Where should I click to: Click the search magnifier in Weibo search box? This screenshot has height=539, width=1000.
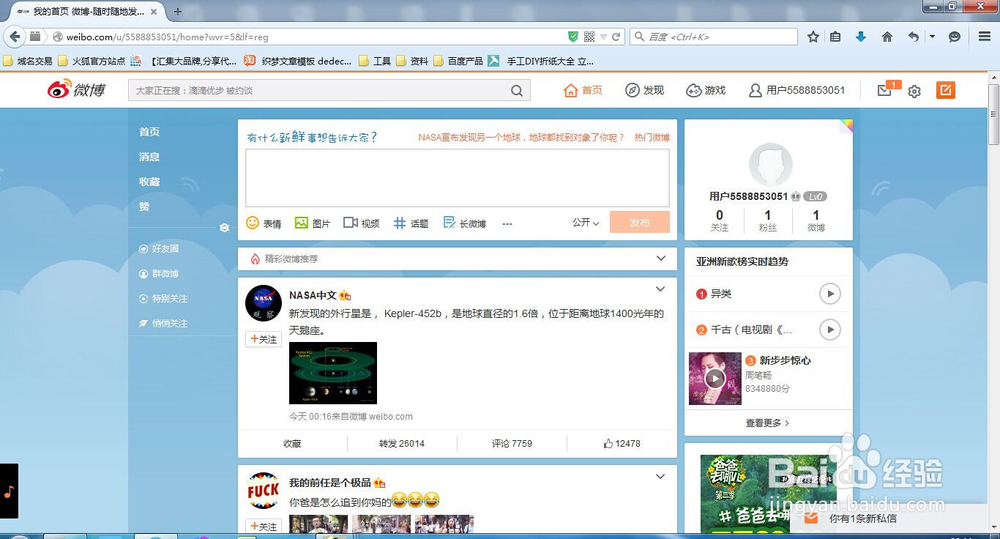pyautogui.click(x=517, y=91)
